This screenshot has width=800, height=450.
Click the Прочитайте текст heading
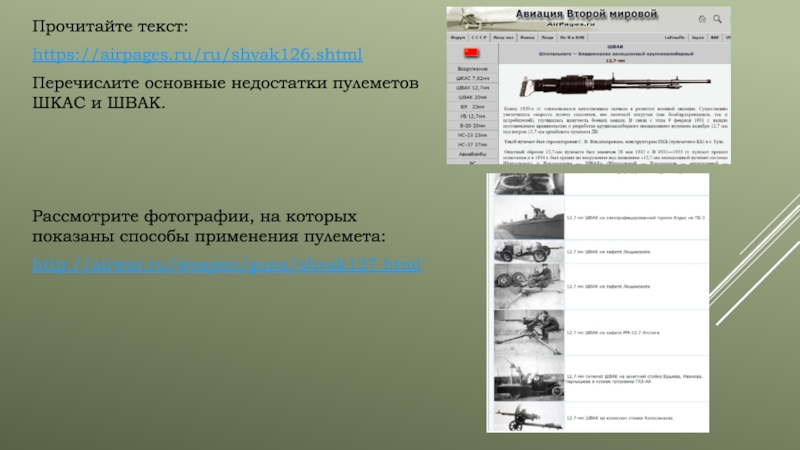pos(110,27)
